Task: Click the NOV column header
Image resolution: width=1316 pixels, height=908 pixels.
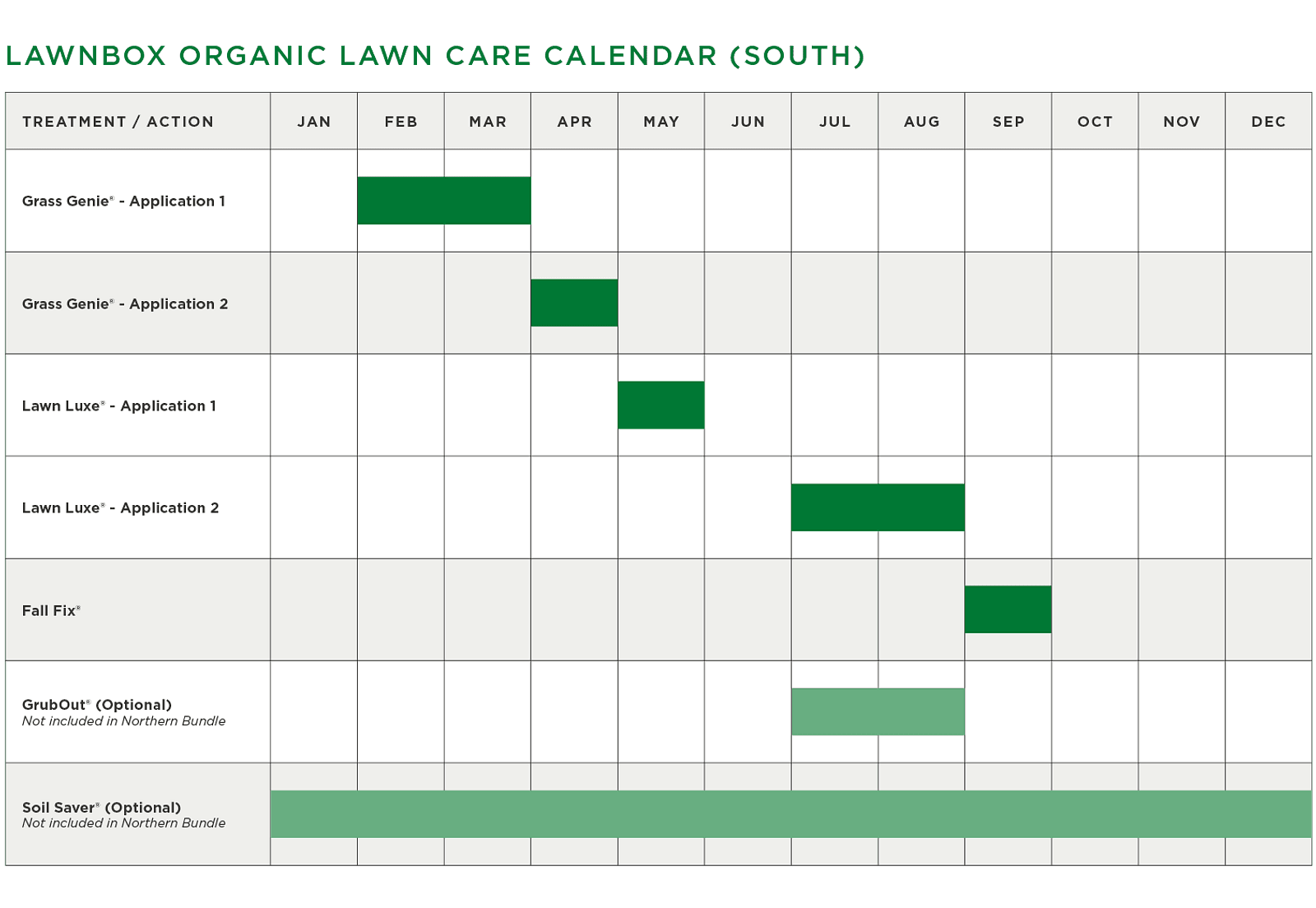Action: pos(1182,122)
